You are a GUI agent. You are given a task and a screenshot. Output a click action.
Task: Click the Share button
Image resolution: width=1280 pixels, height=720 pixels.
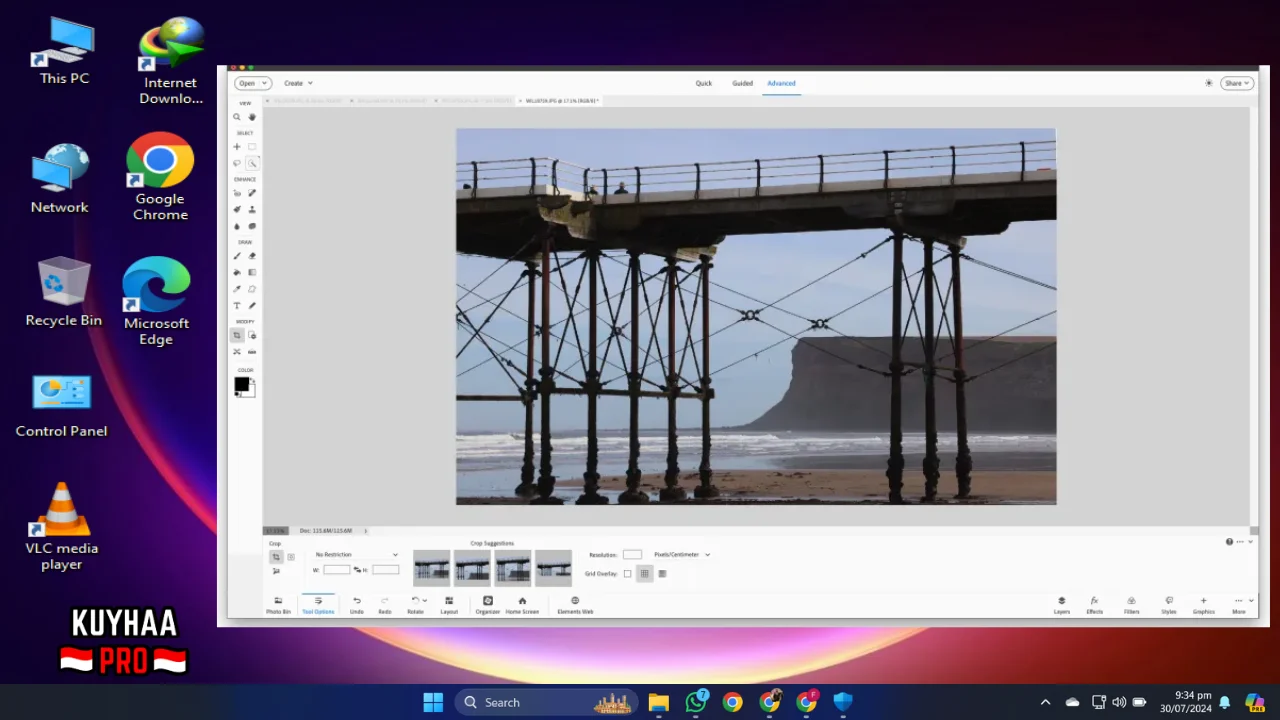1237,83
